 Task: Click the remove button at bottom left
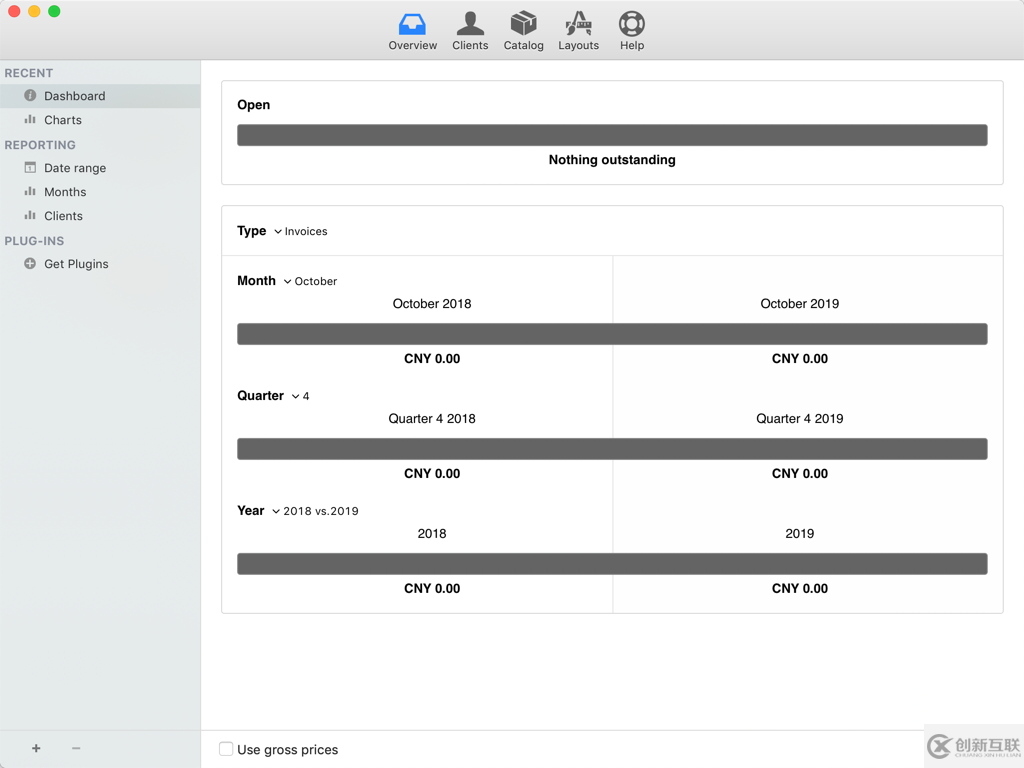point(75,748)
